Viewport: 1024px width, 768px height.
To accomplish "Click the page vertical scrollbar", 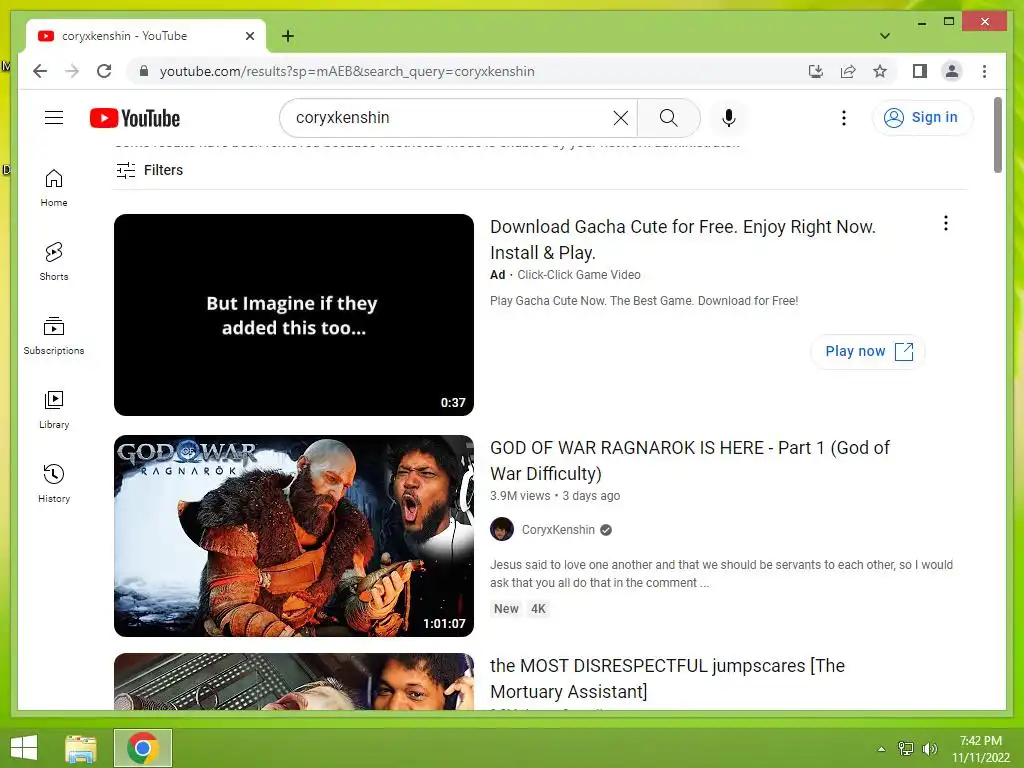I will point(997,135).
